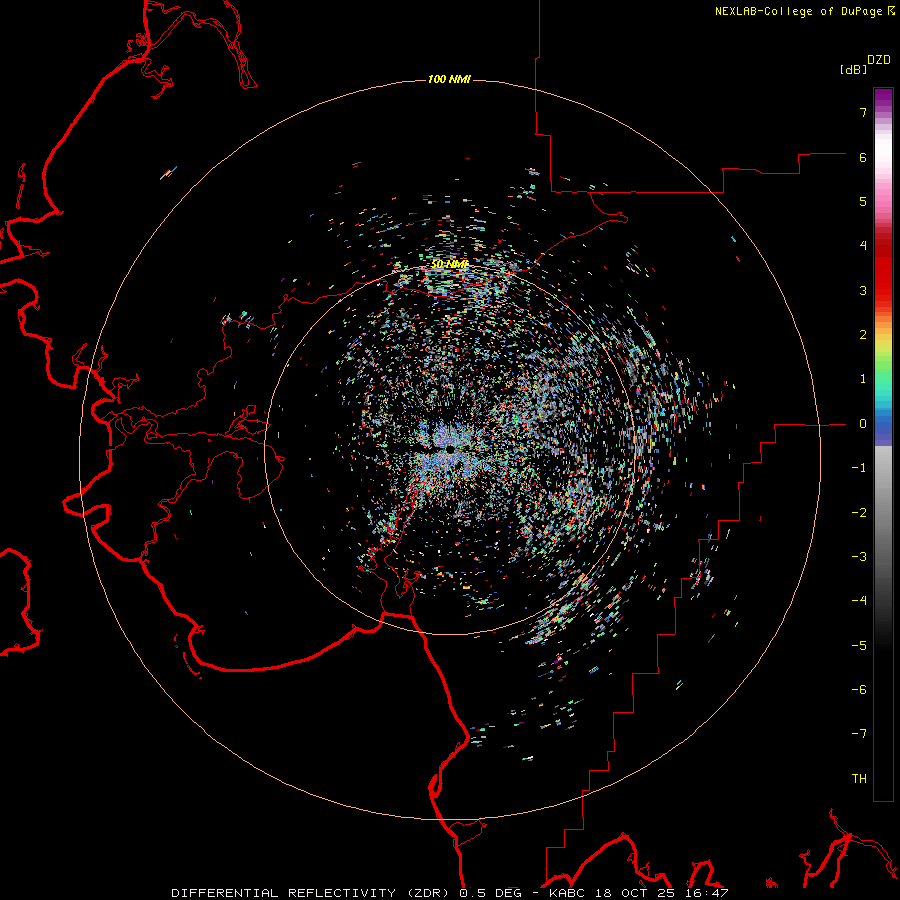Click the -7 dB value on the scale

point(859,734)
